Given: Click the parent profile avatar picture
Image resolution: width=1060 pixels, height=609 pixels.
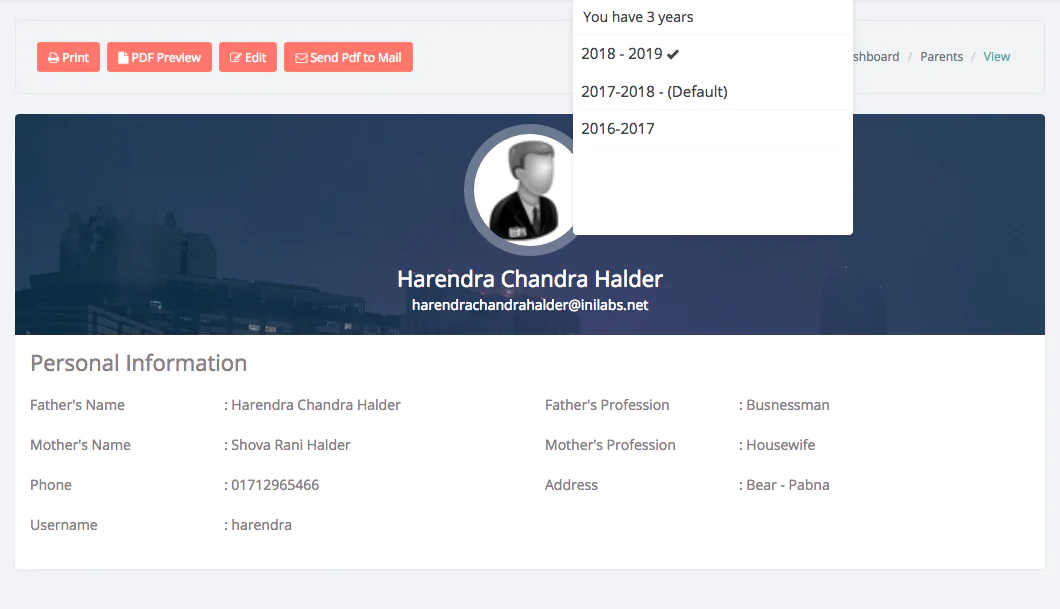Looking at the screenshot, I should click(524, 190).
